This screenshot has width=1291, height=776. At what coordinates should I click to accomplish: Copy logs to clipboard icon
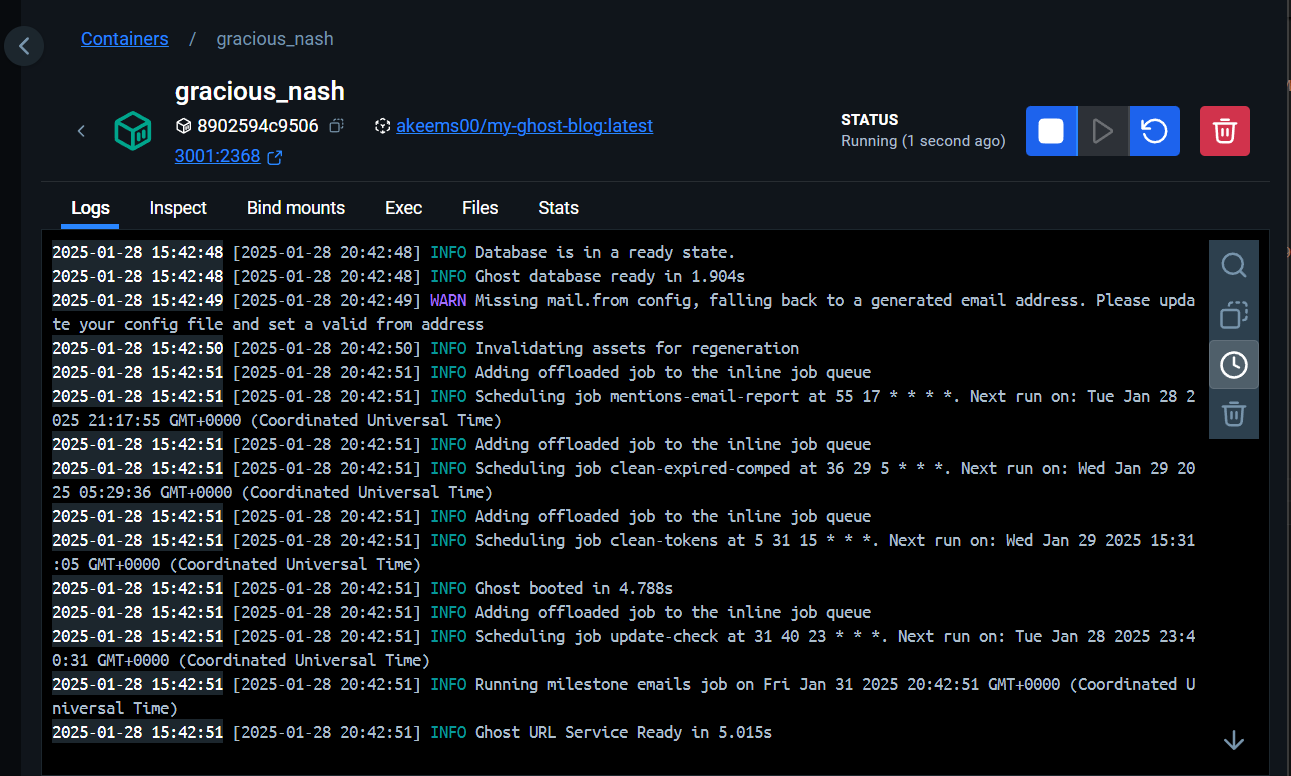tap(1234, 315)
